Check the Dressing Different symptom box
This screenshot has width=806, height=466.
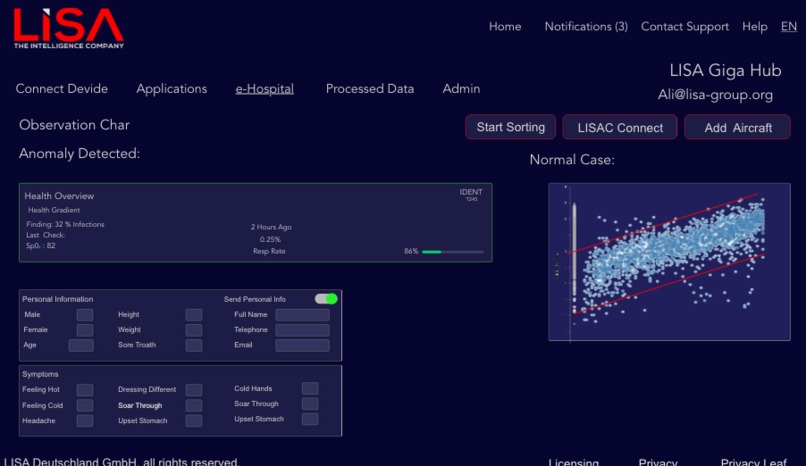pyautogui.click(x=194, y=390)
